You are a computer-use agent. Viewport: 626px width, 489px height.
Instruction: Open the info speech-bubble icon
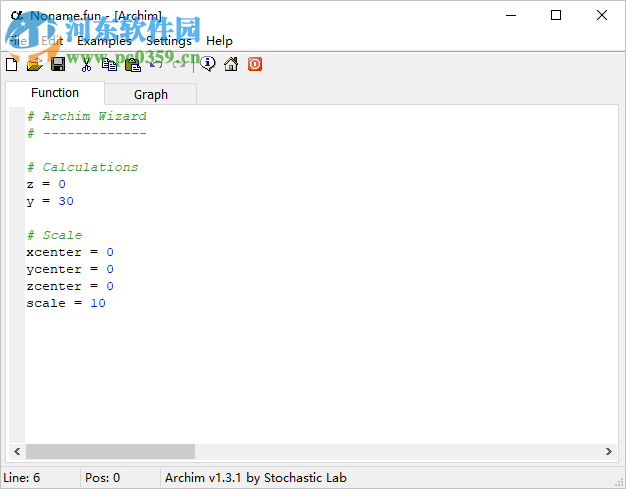click(x=208, y=64)
